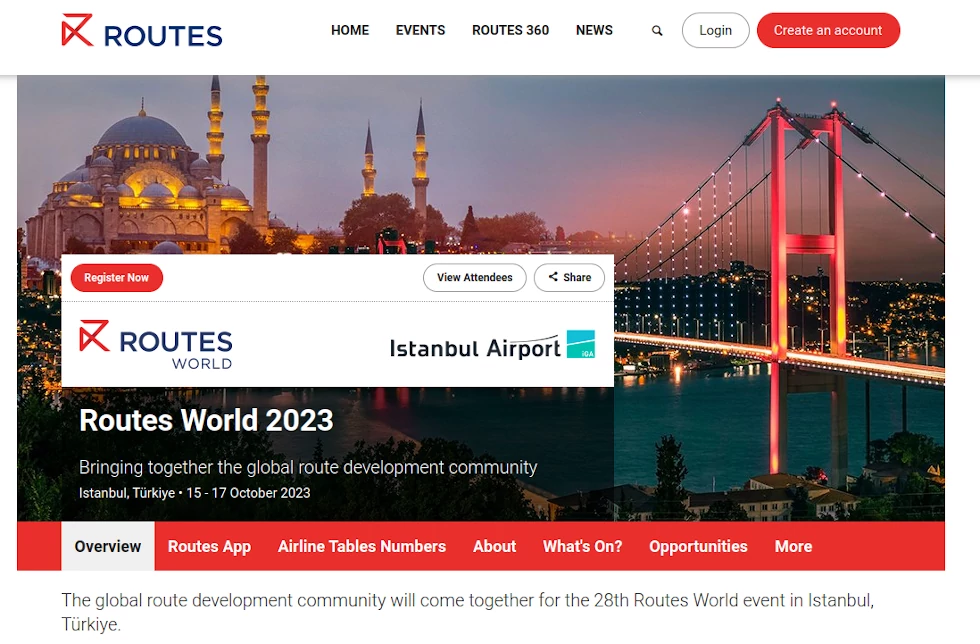Click the View Attendees button
Viewport: 980px width, 644px height.
pyautogui.click(x=474, y=278)
